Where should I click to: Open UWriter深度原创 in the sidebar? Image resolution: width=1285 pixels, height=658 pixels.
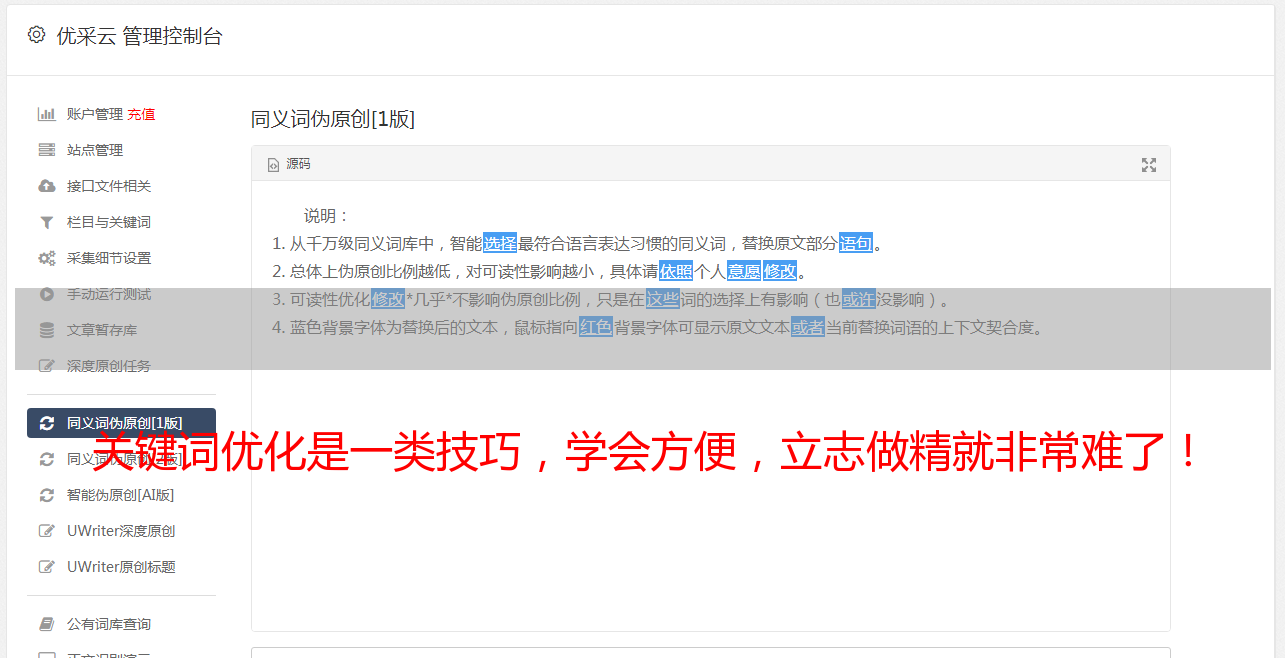(121, 531)
